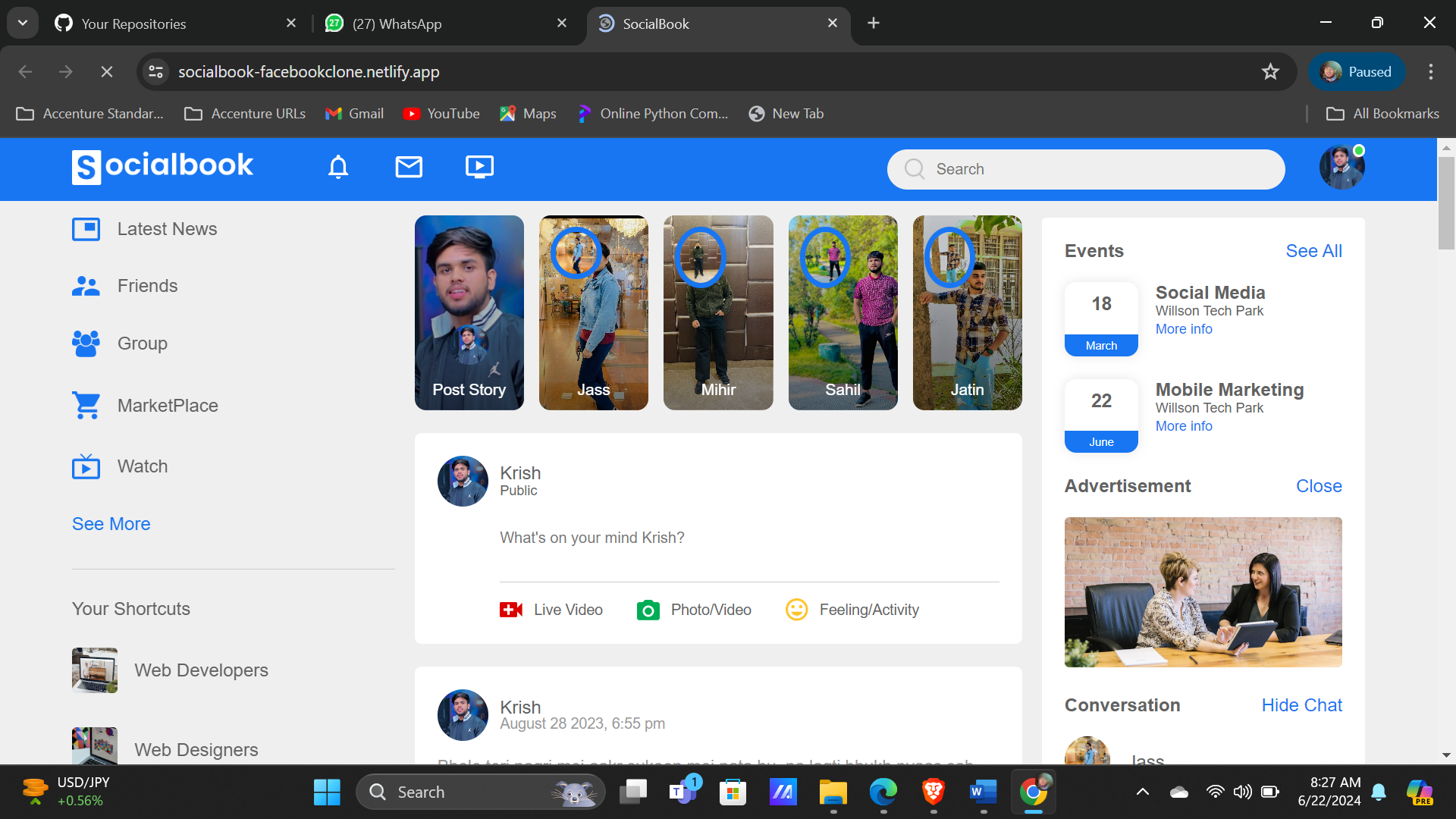
Task: Stop loading the page
Action: pyautogui.click(x=107, y=72)
